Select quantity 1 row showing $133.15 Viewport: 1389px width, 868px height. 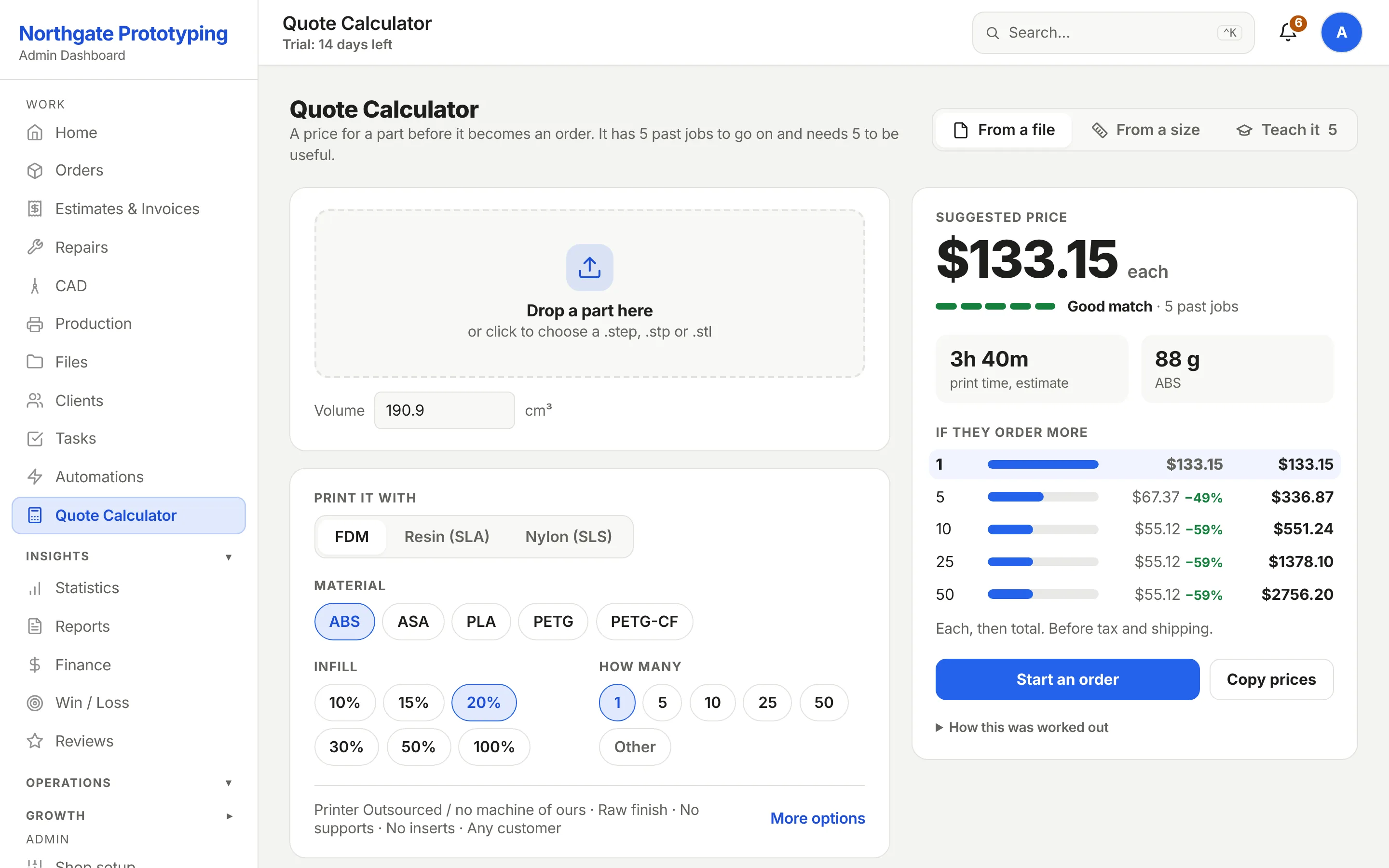(1134, 464)
